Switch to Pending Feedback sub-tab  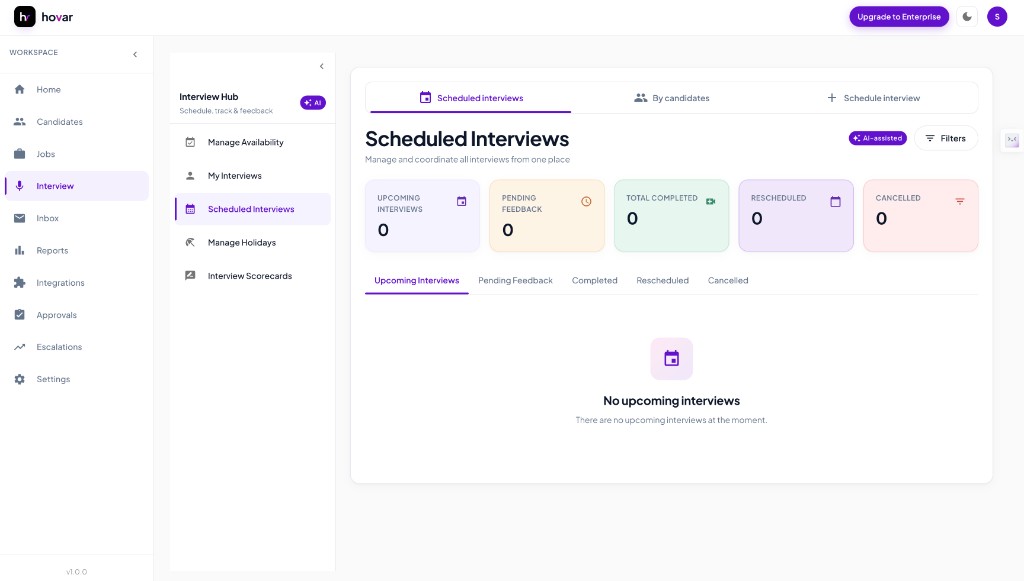515,281
